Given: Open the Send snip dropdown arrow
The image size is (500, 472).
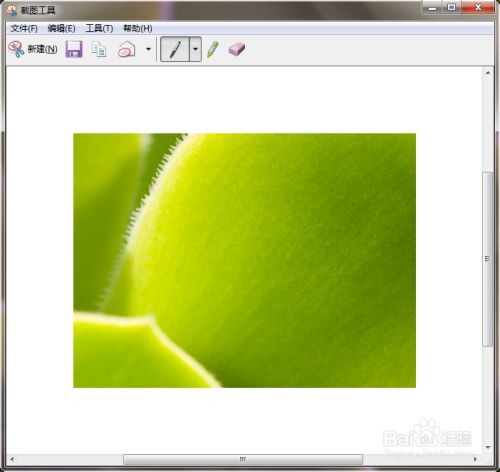Looking at the screenshot, I should 149,49.
